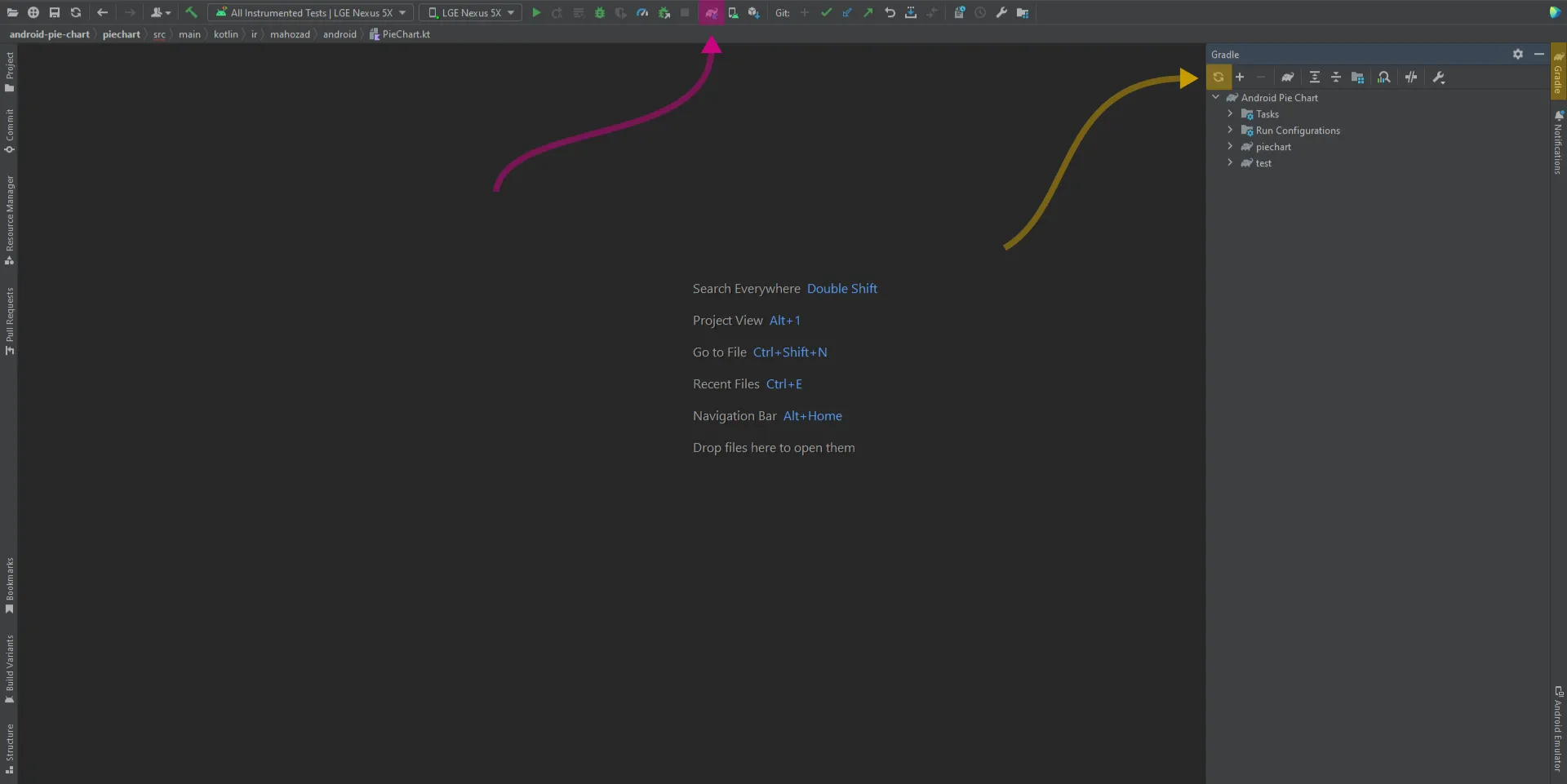The height and width of the screenshot is (784, 1567).
Task: Update project with the Git blue arrow
Action: pyautogui.click(x=847, y=12)
